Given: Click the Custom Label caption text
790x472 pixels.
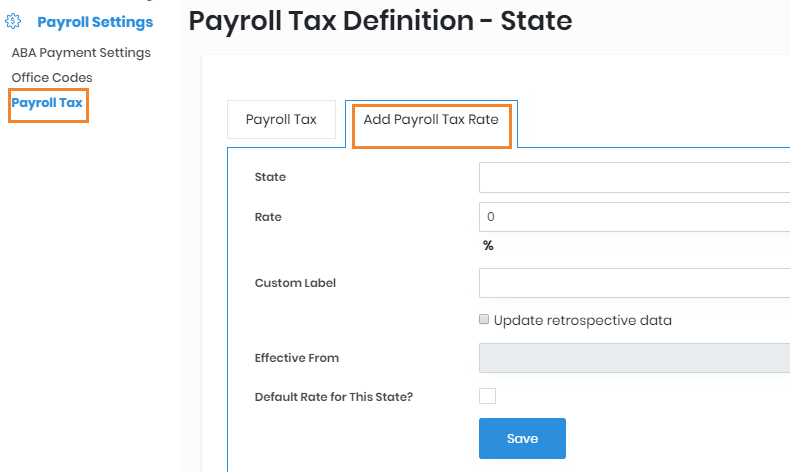Looking at the screenshot, I should (295, 283).
